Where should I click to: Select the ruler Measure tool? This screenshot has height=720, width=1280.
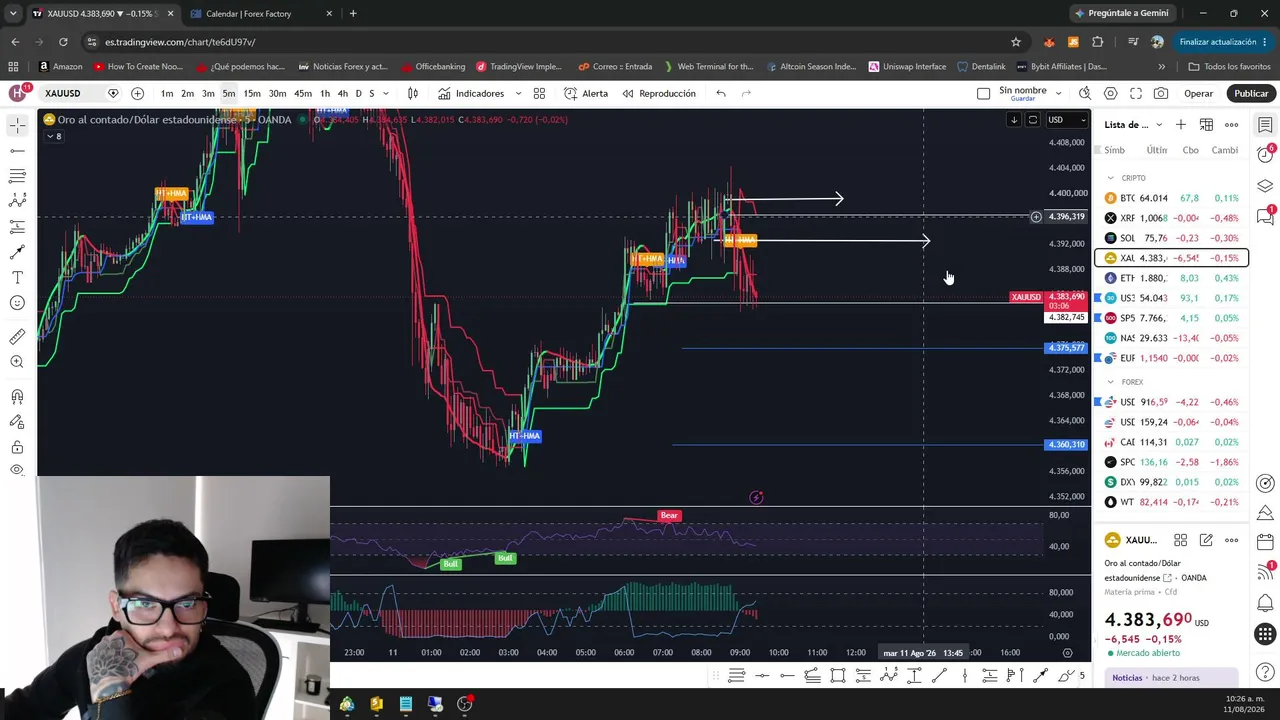[x=17, y=337]
